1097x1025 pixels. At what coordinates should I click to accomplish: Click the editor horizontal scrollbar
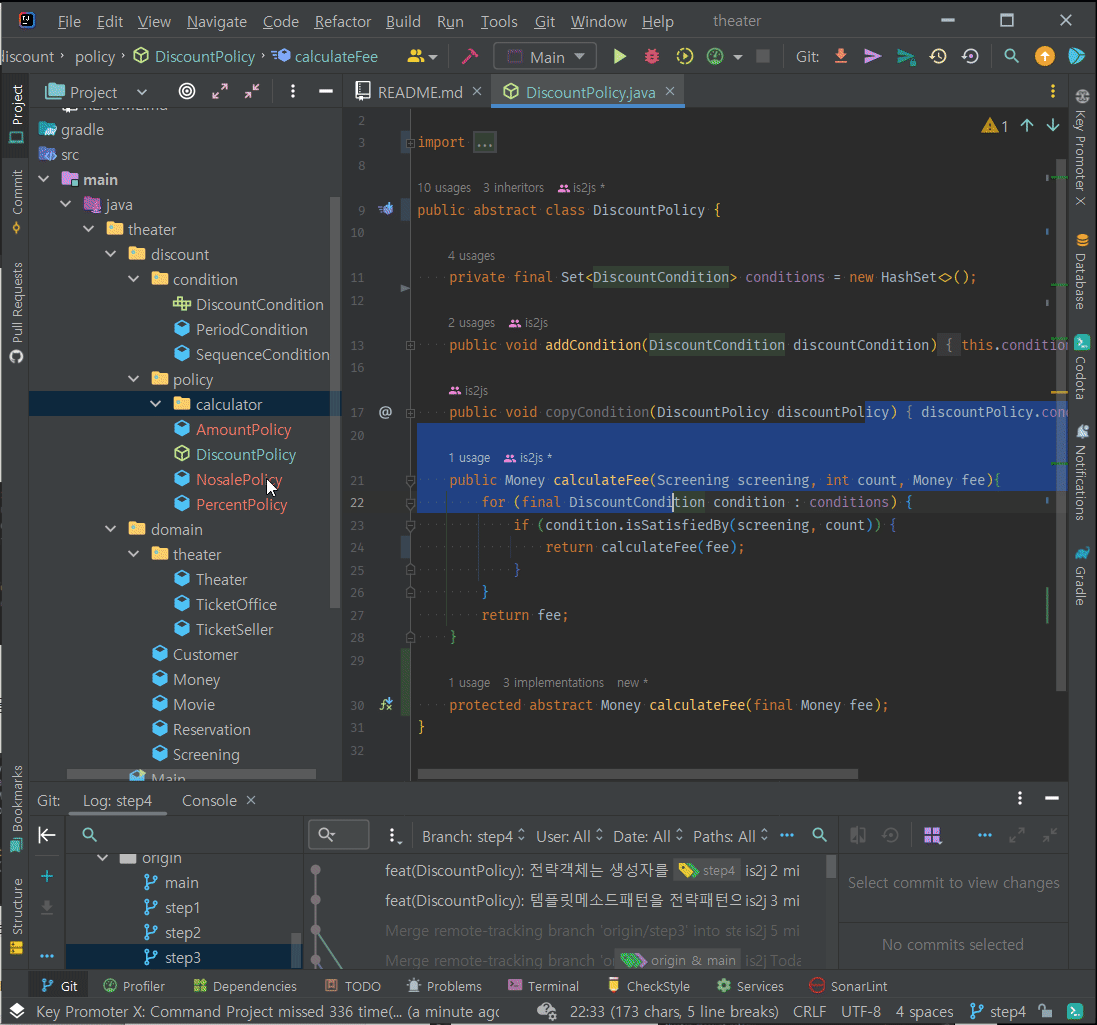click(637, 773)
